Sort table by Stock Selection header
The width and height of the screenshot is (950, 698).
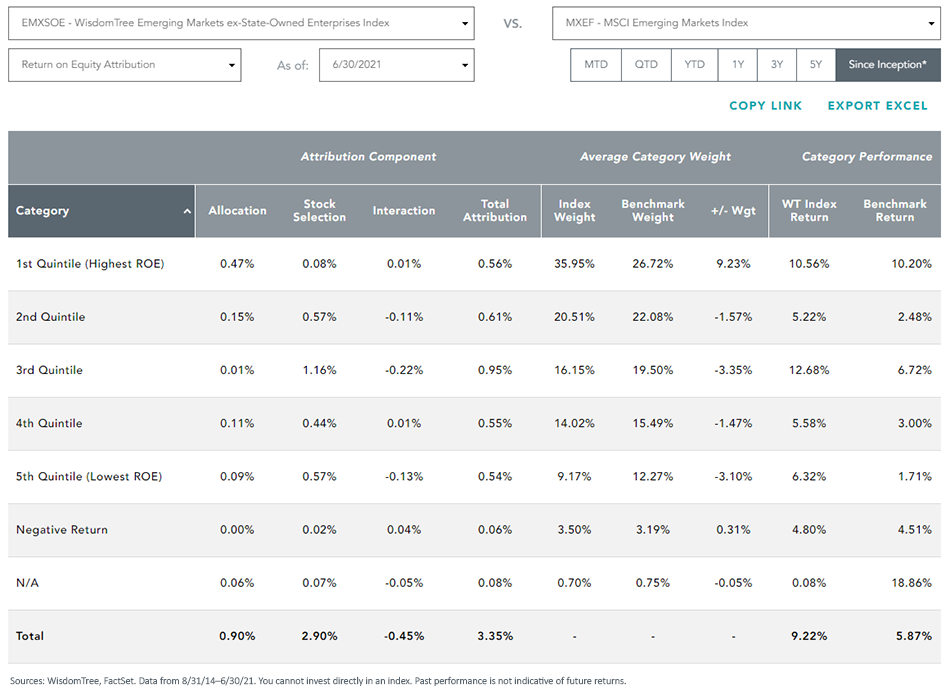pyautogui.click(x=319, y=211)
